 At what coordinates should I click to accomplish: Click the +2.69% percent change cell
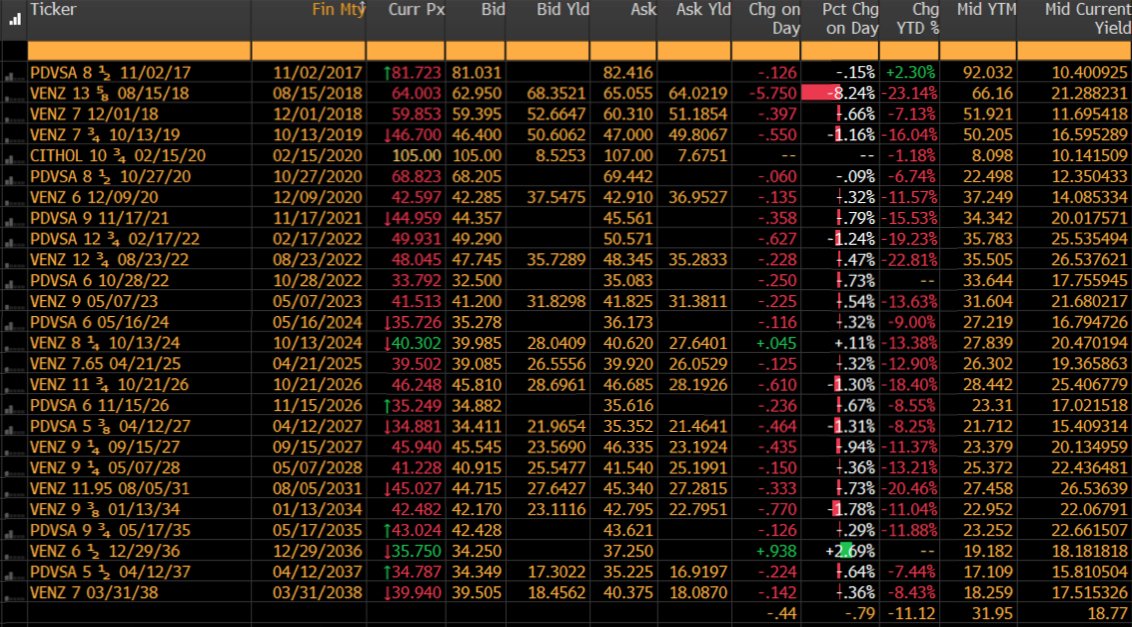pos(850,551)
